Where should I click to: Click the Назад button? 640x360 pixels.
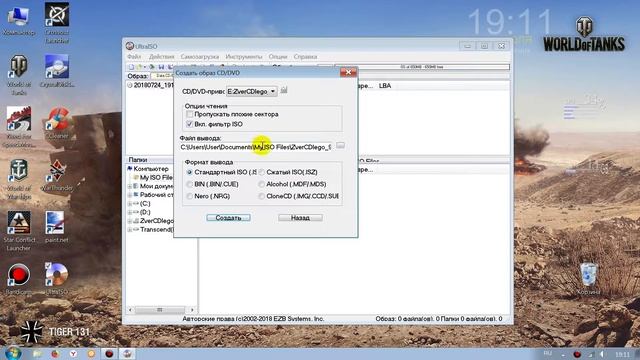300,218
